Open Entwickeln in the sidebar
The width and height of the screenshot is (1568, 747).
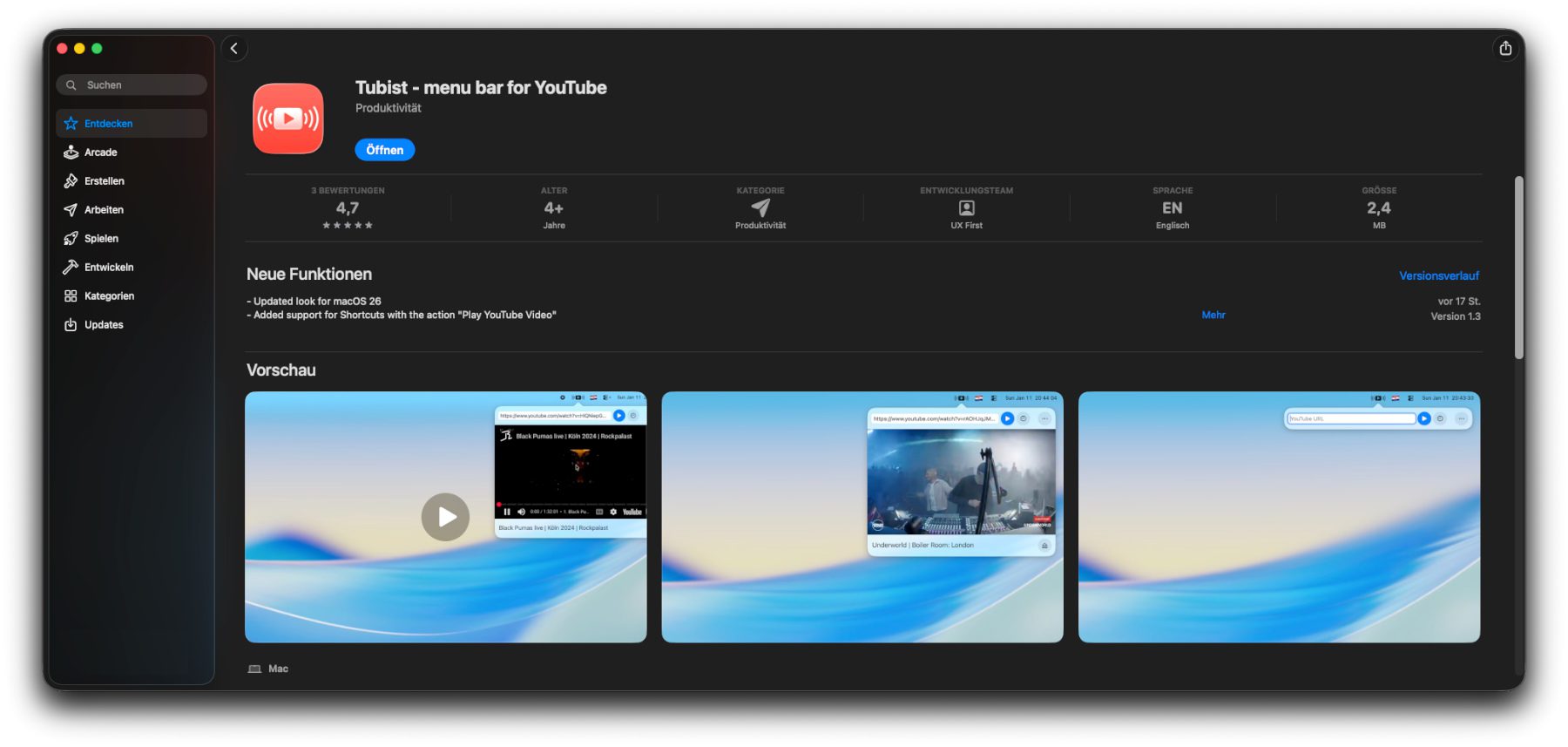[108, 268]
